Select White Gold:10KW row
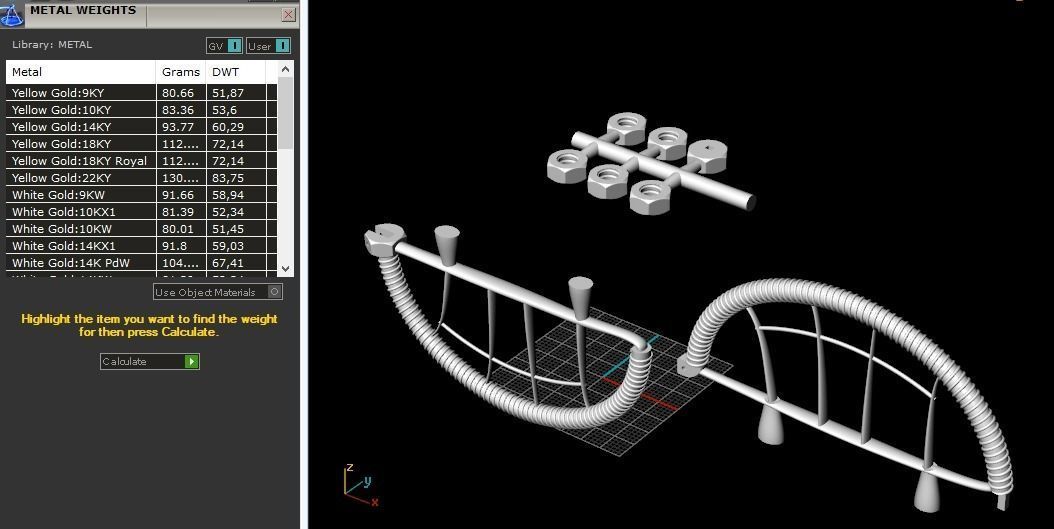Screen dimensions: 1054x529 coord(142,229)
